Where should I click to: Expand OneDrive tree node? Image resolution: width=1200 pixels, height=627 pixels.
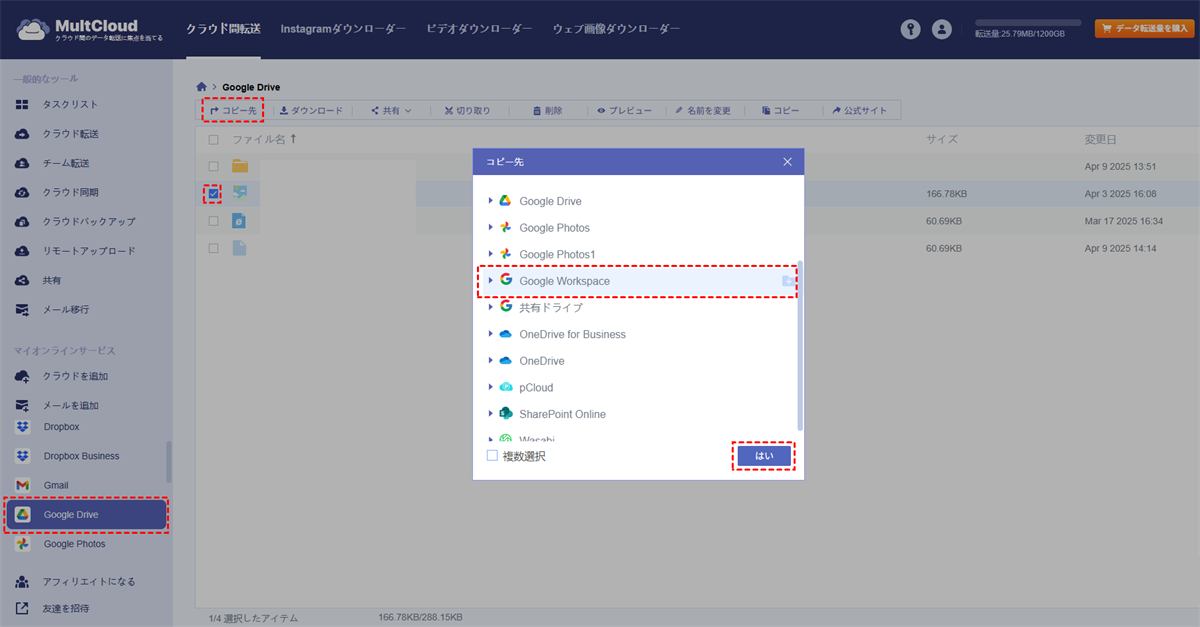click(490, 360)
